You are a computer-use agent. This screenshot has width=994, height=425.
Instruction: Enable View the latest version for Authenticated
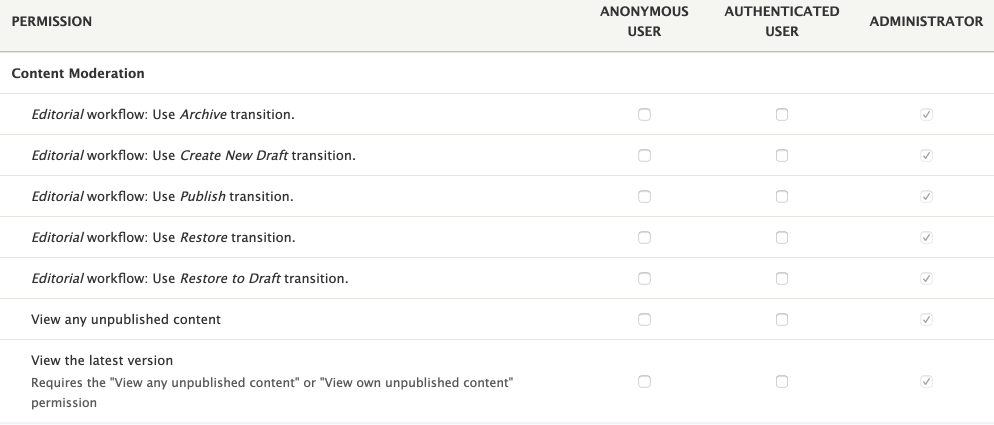point(782,382)
